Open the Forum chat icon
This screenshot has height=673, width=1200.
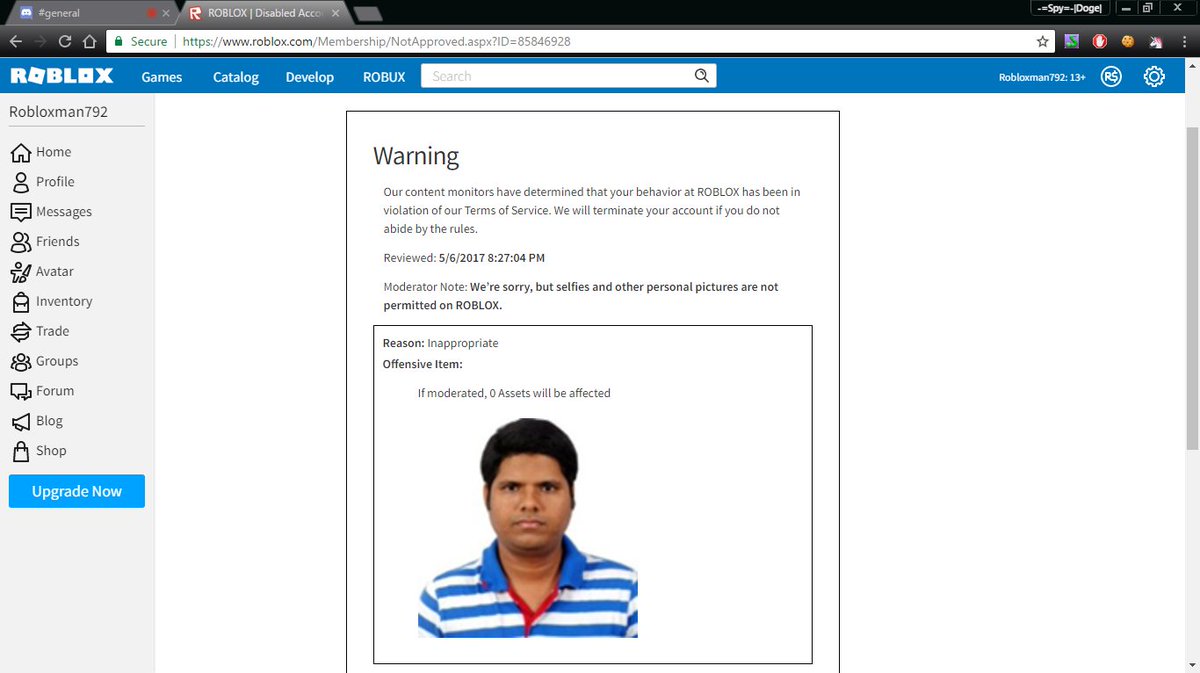coord(20,391)
